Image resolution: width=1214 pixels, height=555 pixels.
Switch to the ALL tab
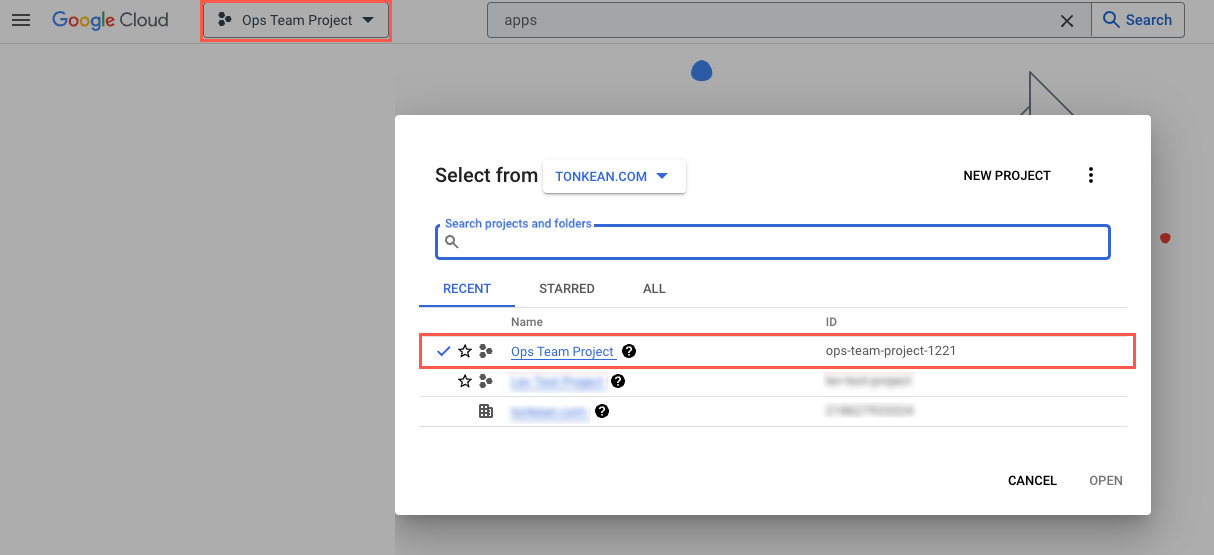[654, 289]
